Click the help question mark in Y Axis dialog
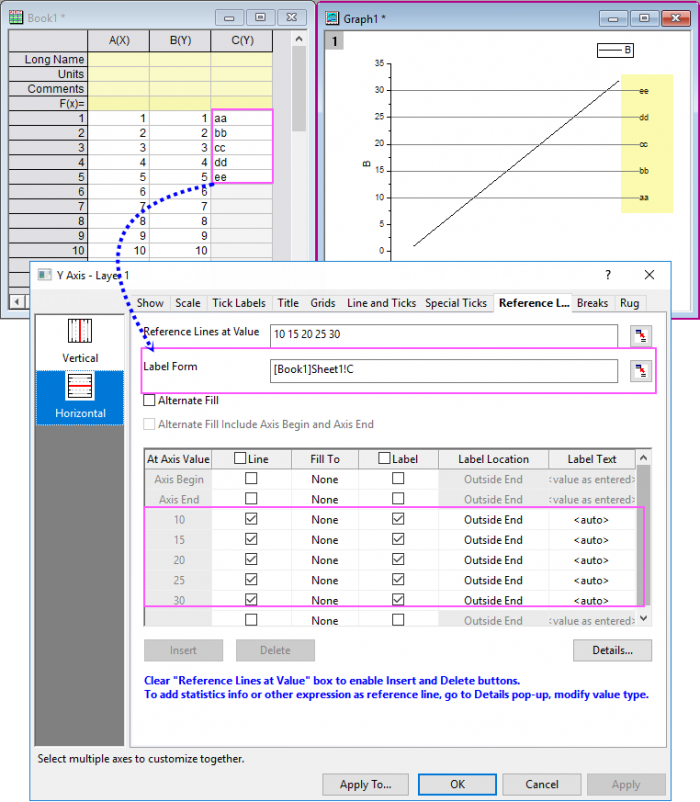The height and width of the screenshot is (802, 700). (607, 275)
